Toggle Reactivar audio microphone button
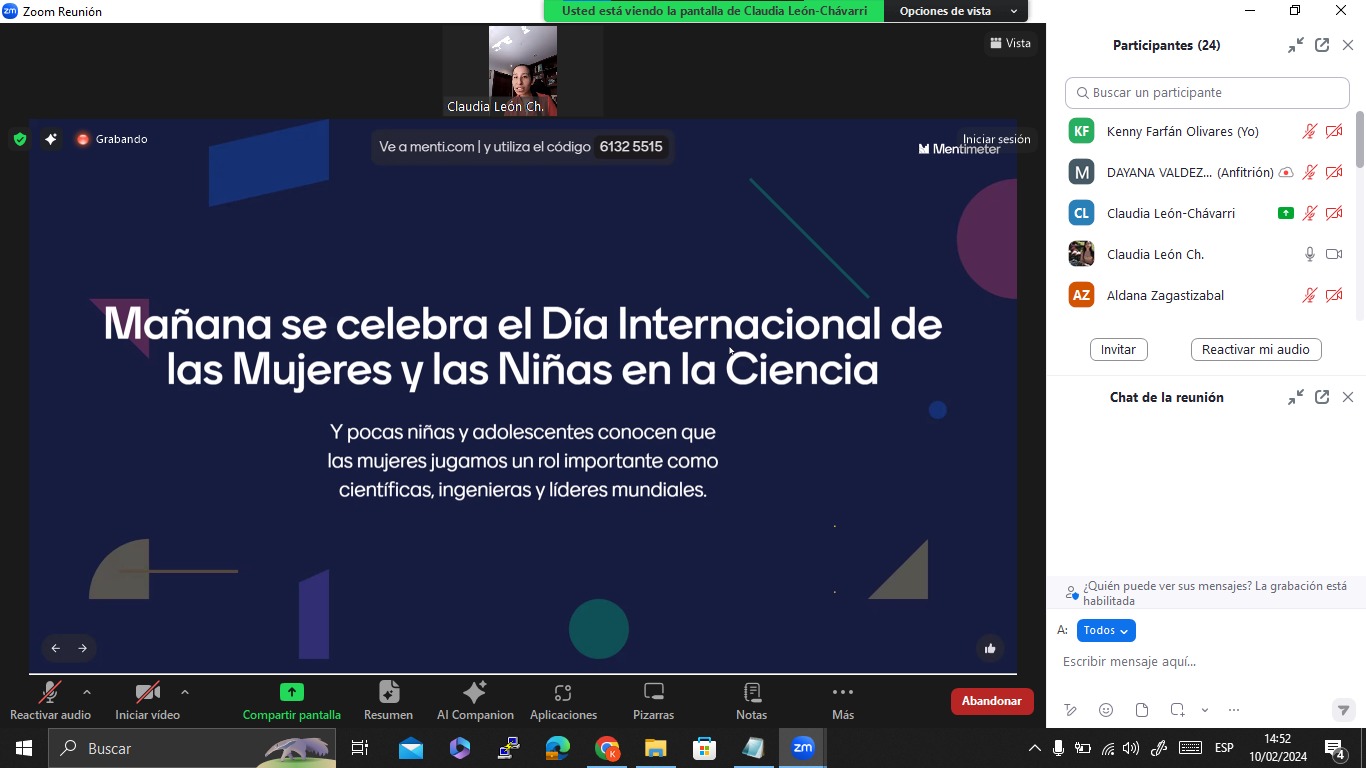This screenshot has height=768, width=1366. (x=49, y=693)
